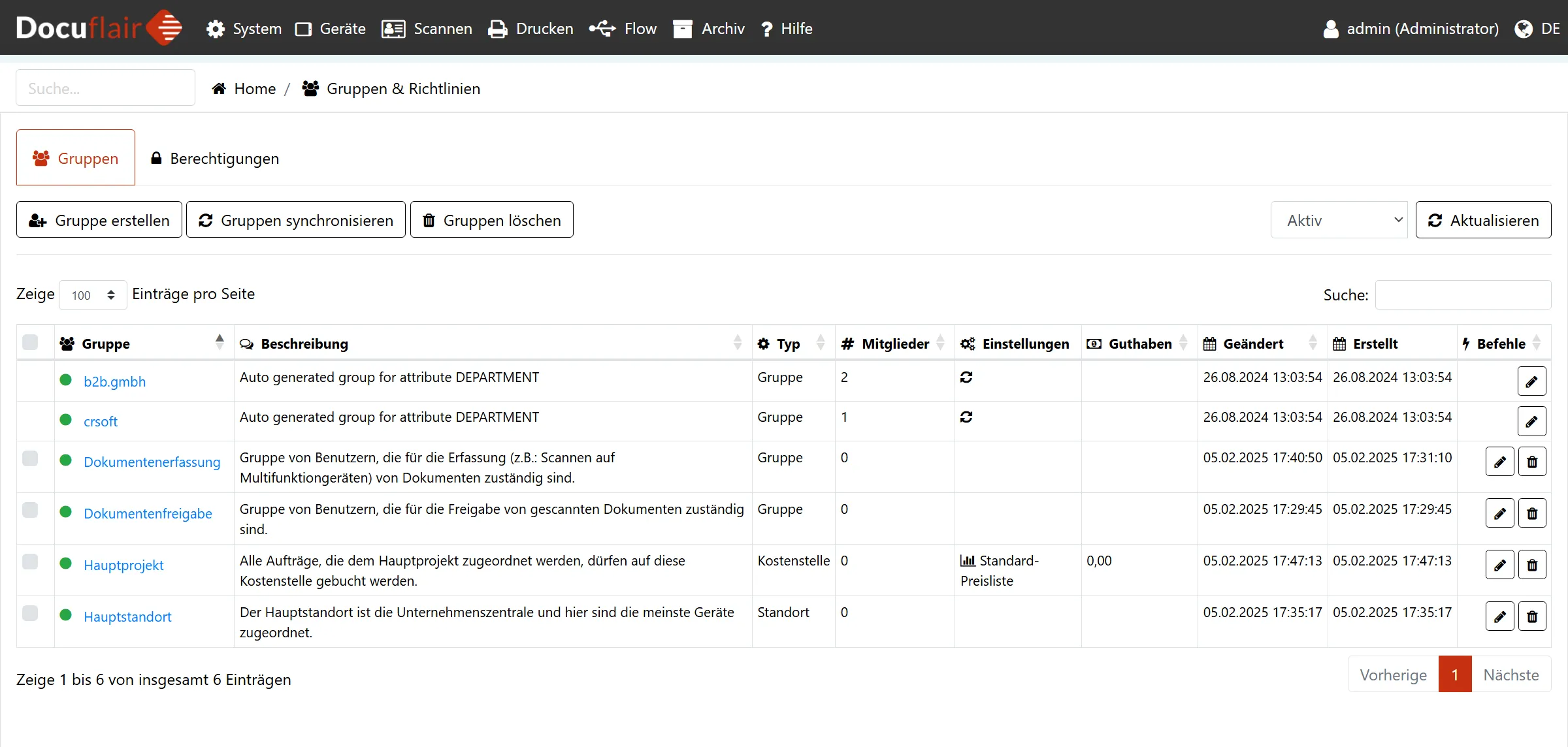Click the home icon in breadcrumb
Viewport: 1568px width, 747px height.
[x=219, y=89]
